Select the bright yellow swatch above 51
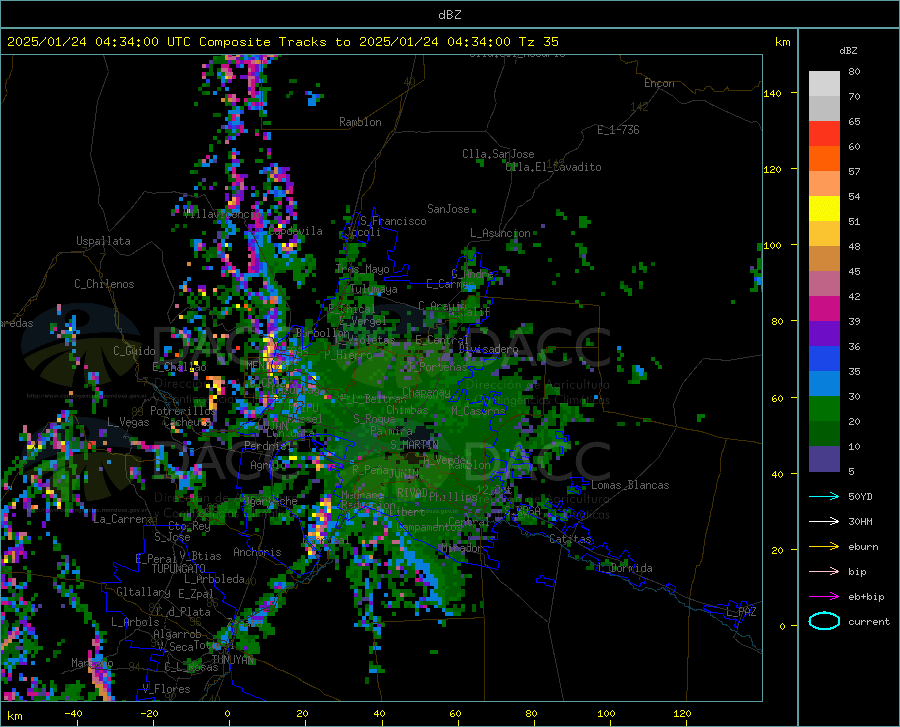The height and width of the screenshot is (727, 900). [824, 209]
